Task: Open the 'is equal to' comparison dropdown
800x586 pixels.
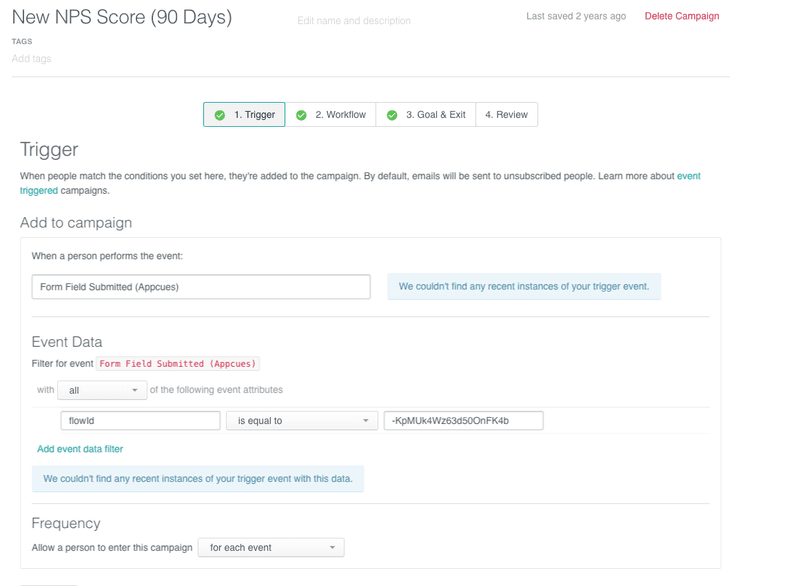Action: click(x=300, y=420)
